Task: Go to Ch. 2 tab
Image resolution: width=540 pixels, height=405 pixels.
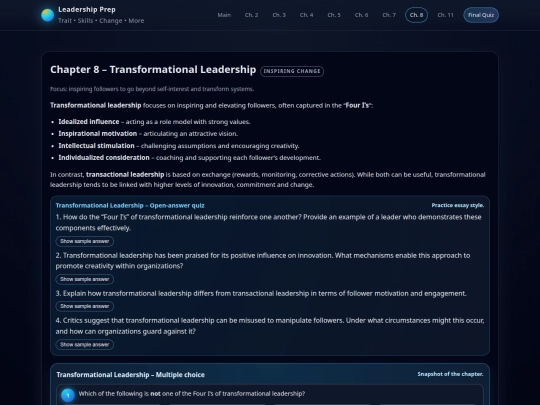Action: click(x=251, y=15)
